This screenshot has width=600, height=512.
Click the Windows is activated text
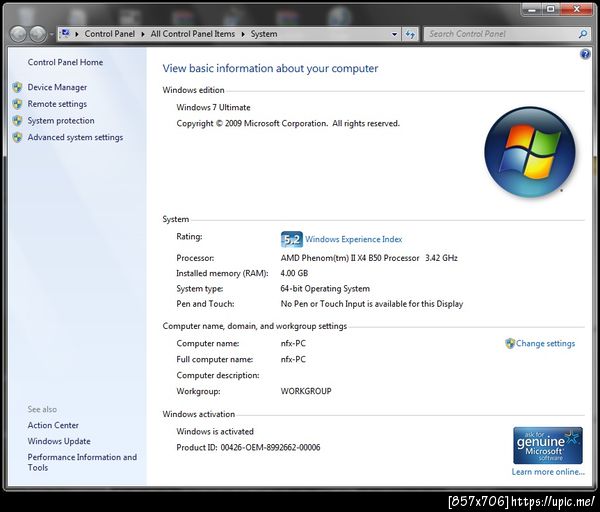pyautogui.click(x=215, y=432)
